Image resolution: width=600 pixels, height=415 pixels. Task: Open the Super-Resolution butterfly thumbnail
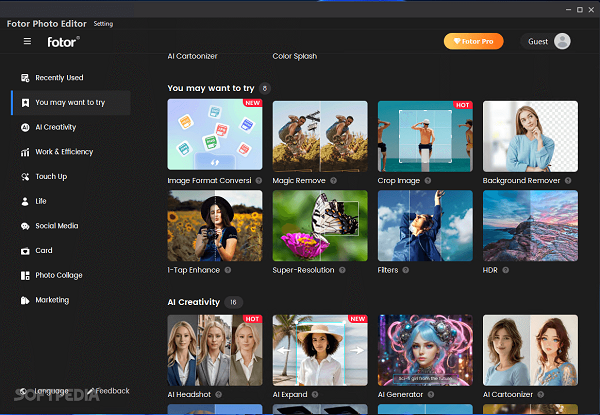pos(320,226)
